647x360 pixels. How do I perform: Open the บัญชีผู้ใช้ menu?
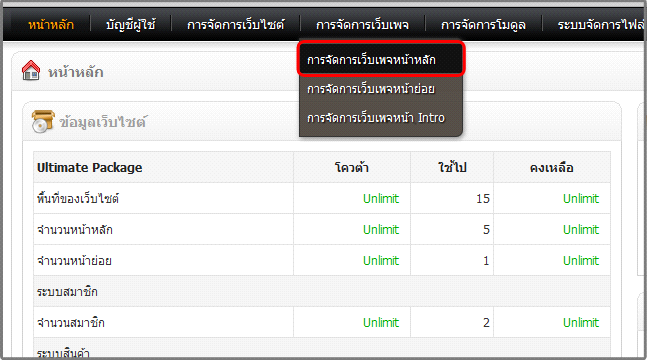tap(131, 25)
